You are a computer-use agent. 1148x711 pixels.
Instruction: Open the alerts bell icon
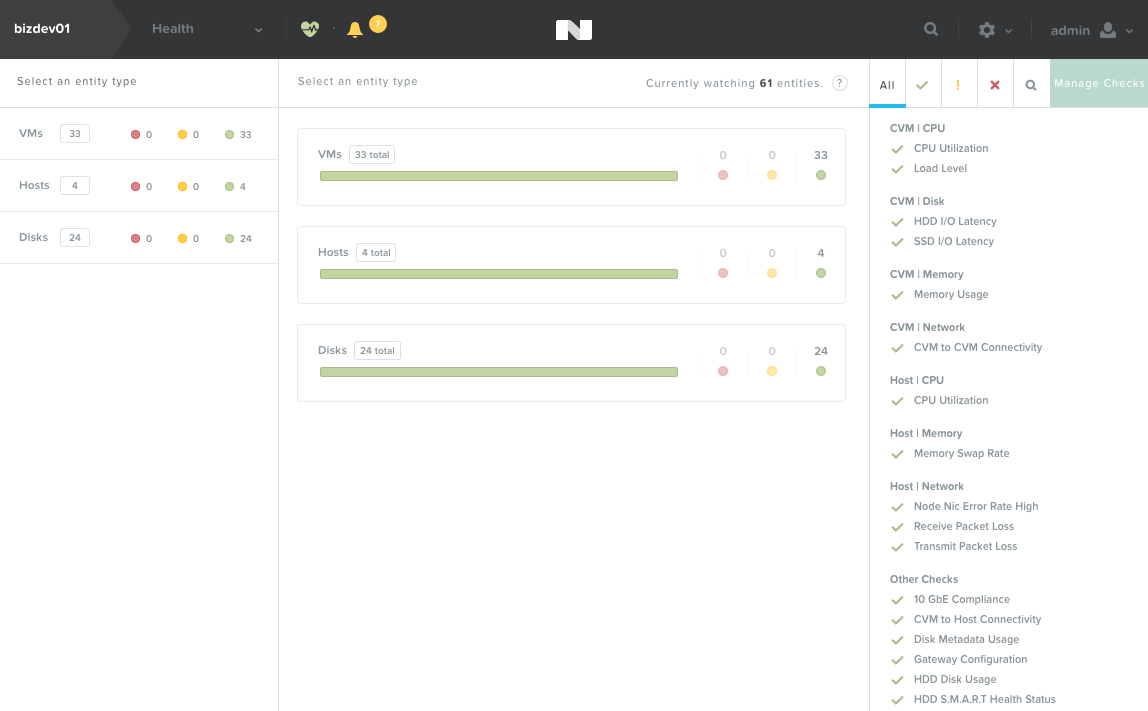(x=355, y=29)
